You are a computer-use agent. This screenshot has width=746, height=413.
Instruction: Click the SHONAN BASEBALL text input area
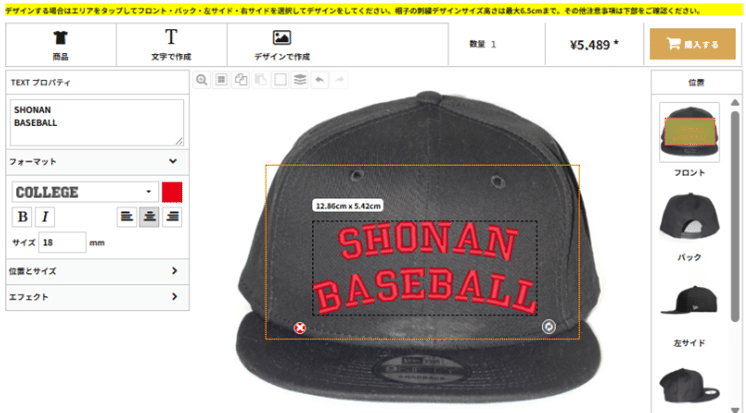pyautogui.click(x=97, y=122)
